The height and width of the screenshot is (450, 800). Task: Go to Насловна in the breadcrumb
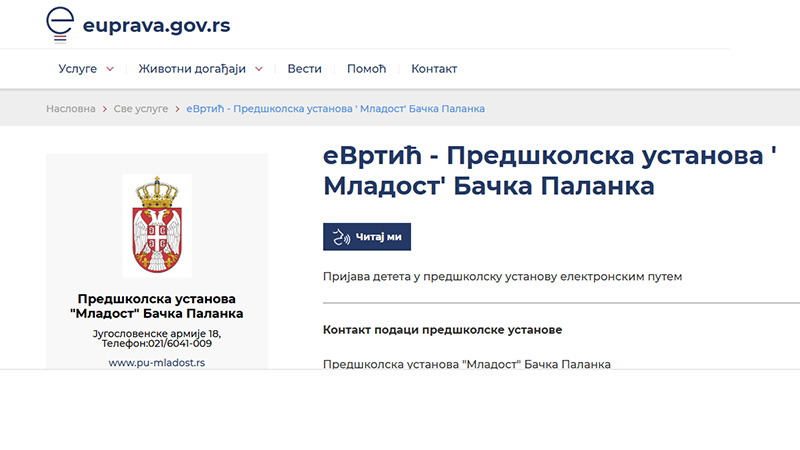(x=71, y=108)
